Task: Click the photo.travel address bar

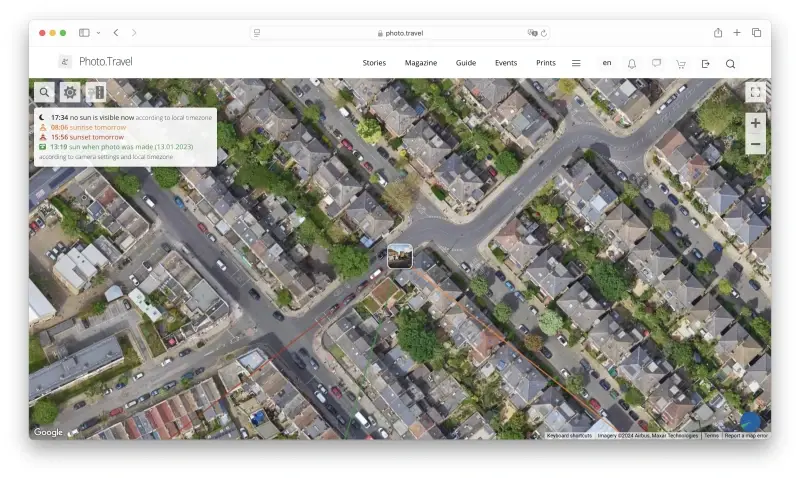Action: coord(399,33)
